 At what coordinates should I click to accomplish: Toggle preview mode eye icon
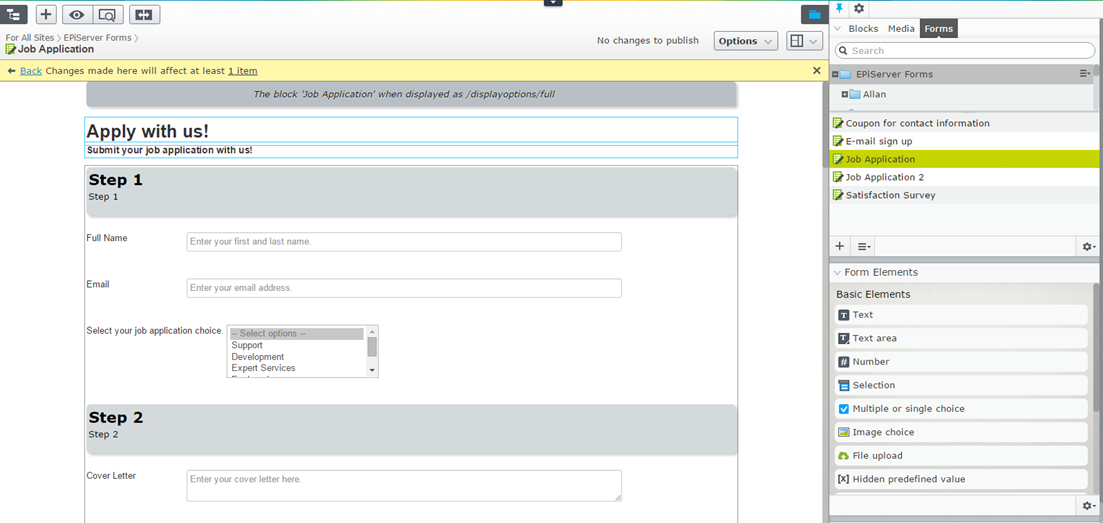point(77,14)
